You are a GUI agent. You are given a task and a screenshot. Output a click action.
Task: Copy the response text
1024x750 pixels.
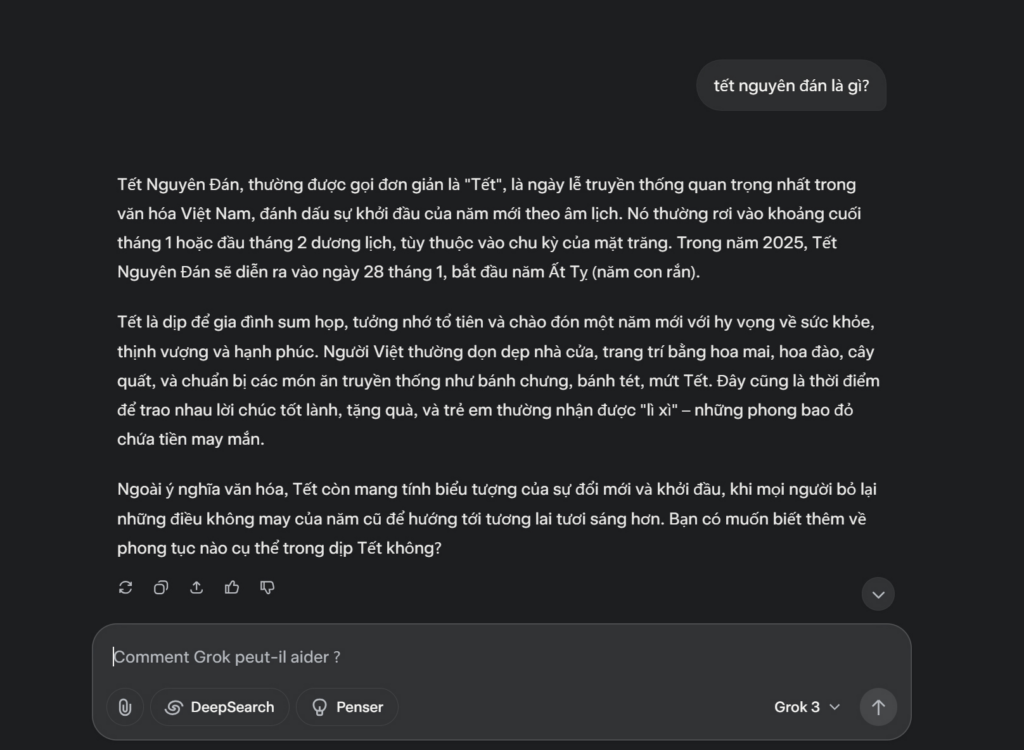[x=161, y=587]
